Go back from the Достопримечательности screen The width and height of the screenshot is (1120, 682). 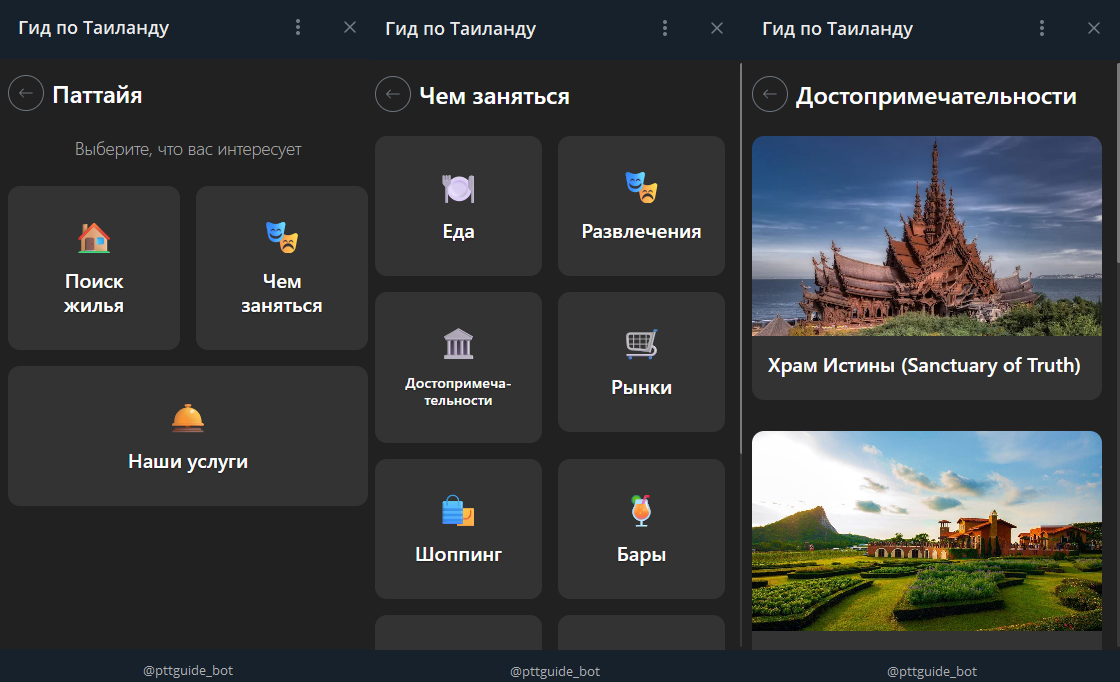click(770, 94)
